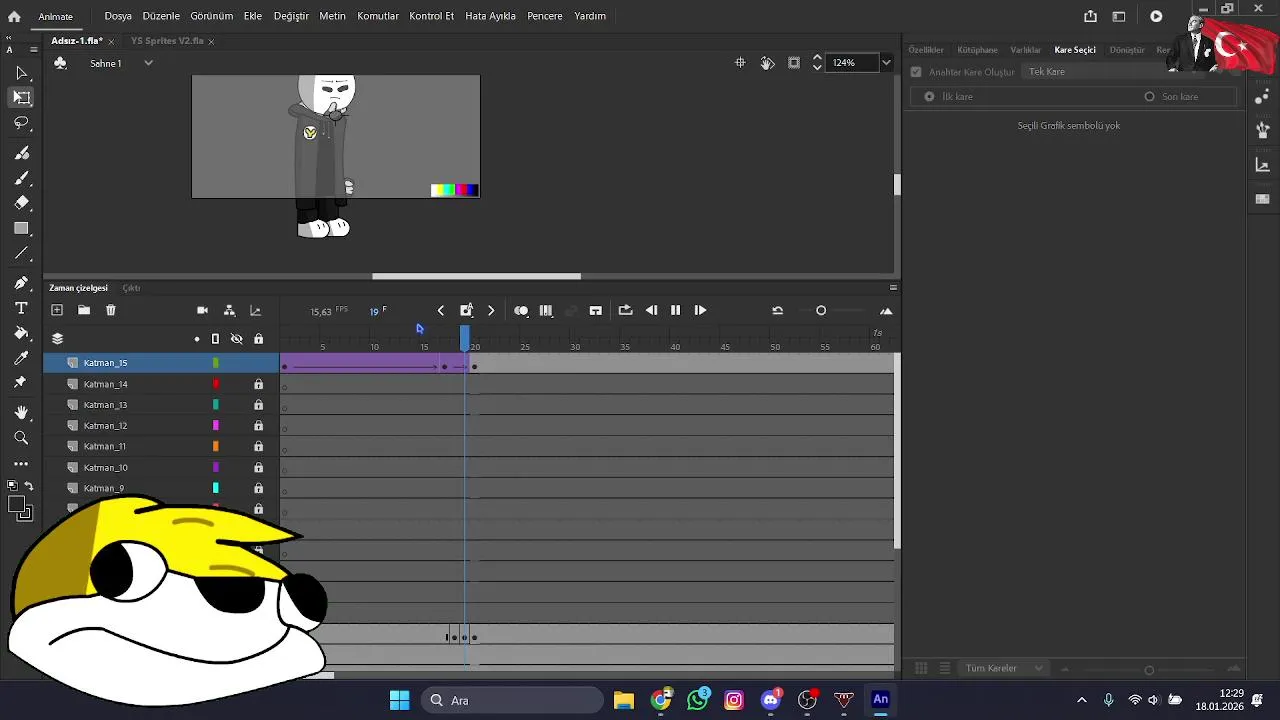Open the Düzenle menu

161,16
